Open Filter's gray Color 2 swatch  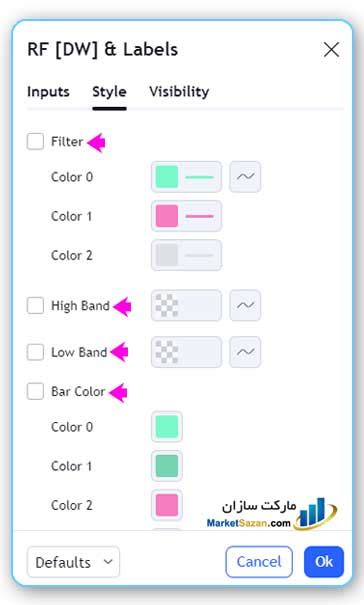tap(186, 255)
